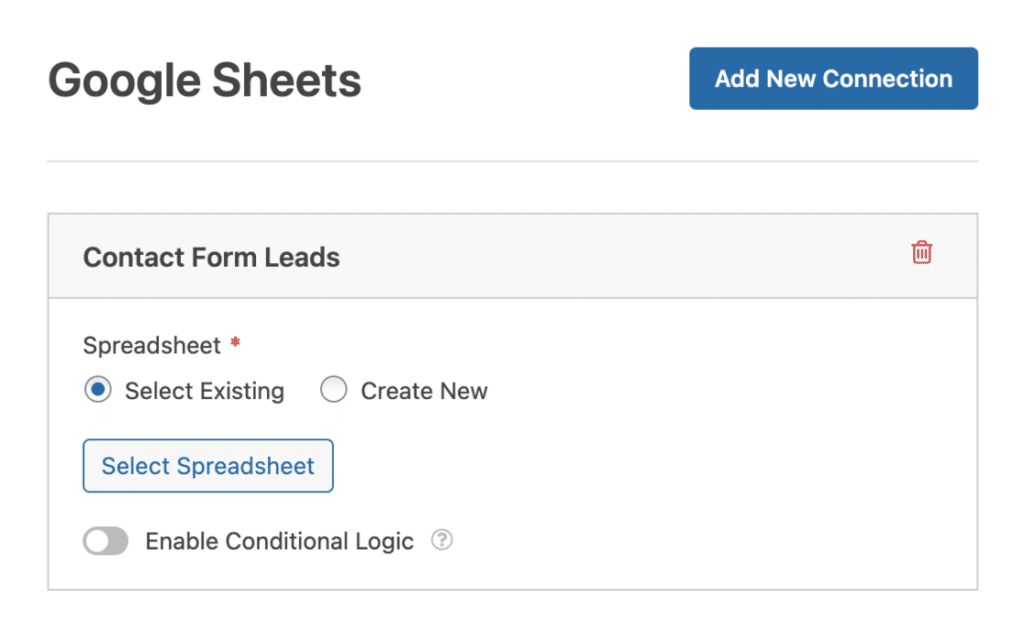Viewport: 1024px width, 643px height.
Task: Click the white knob of the Conditional Logic switch
Action: tap(97, 542)
